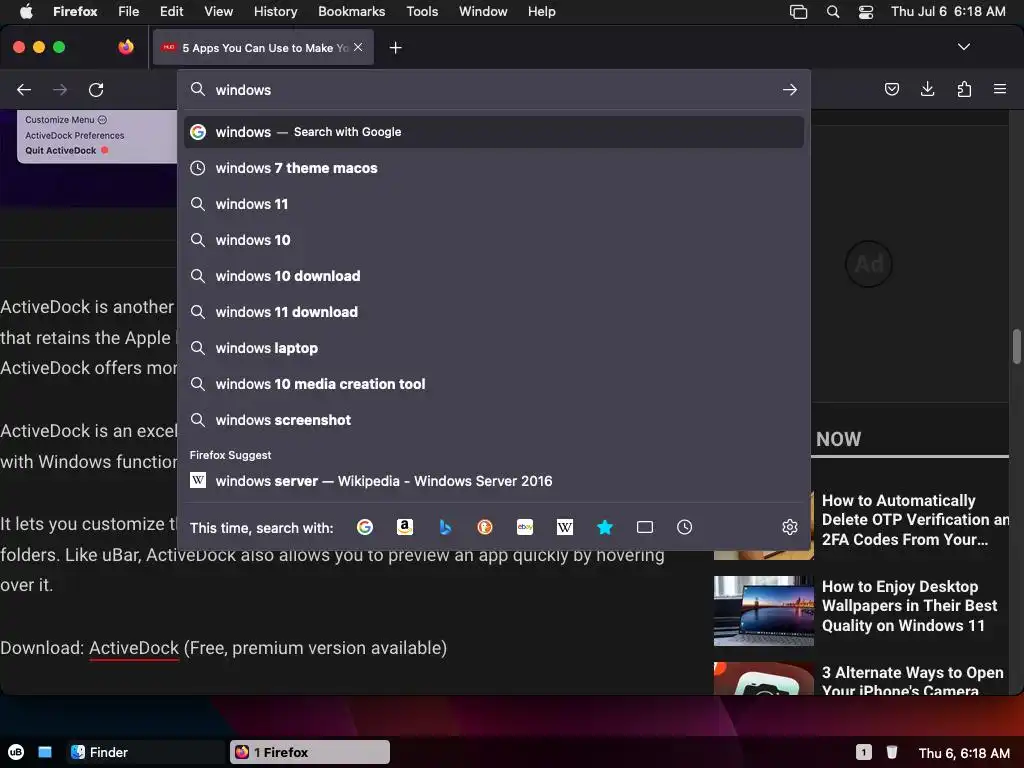Open the Window menu
1024x768 pixels.
tap(483, 12)
